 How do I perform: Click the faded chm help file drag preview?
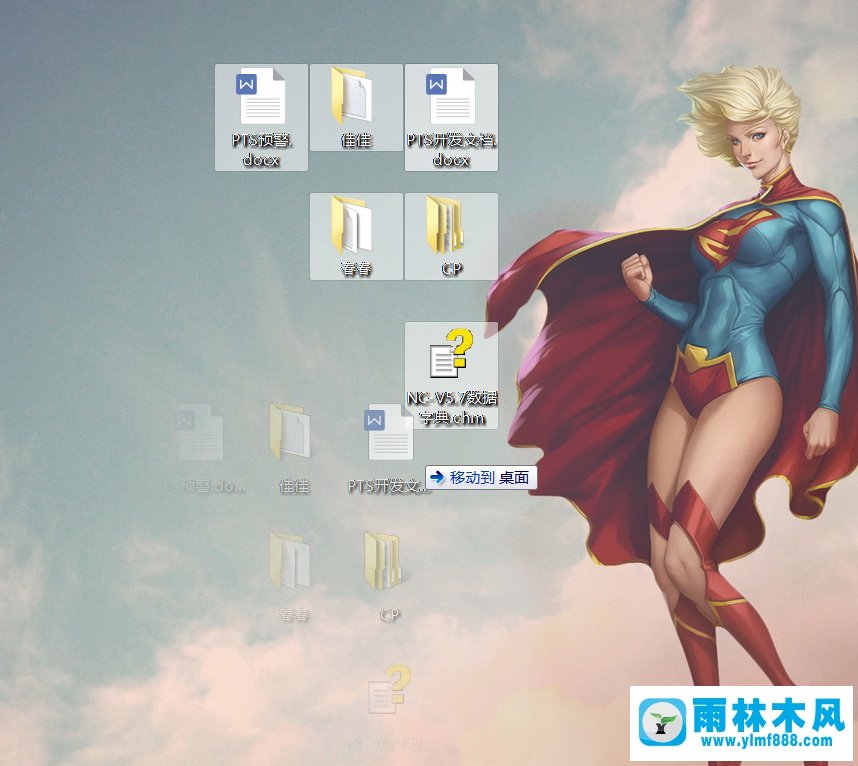click(x=388, y=691)
